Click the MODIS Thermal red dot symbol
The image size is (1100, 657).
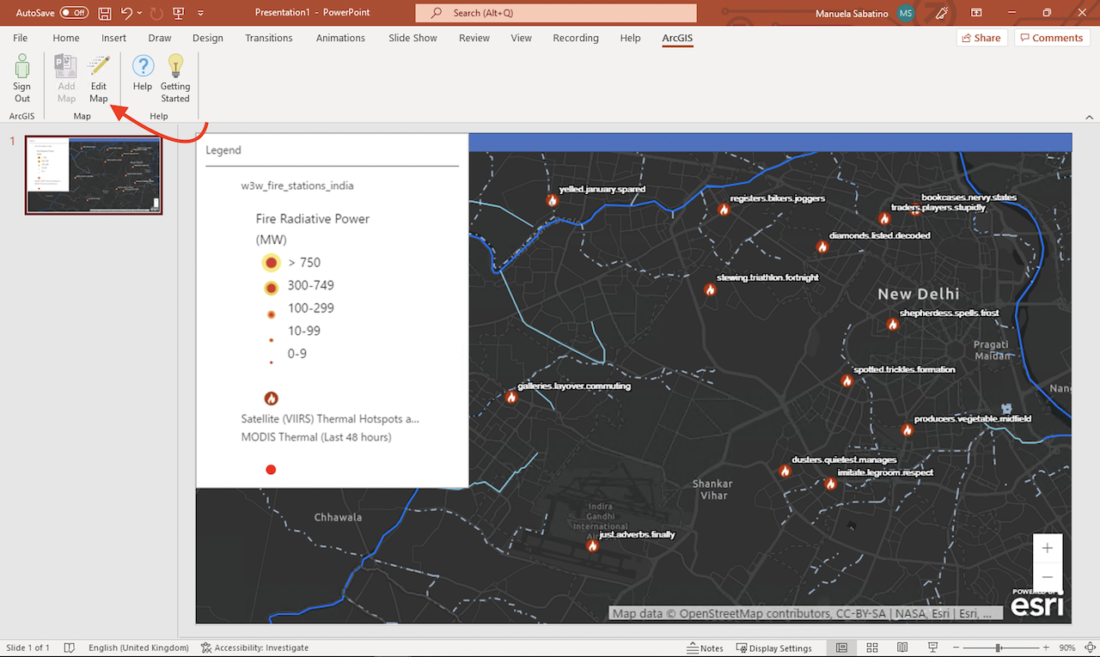(271, 470)
